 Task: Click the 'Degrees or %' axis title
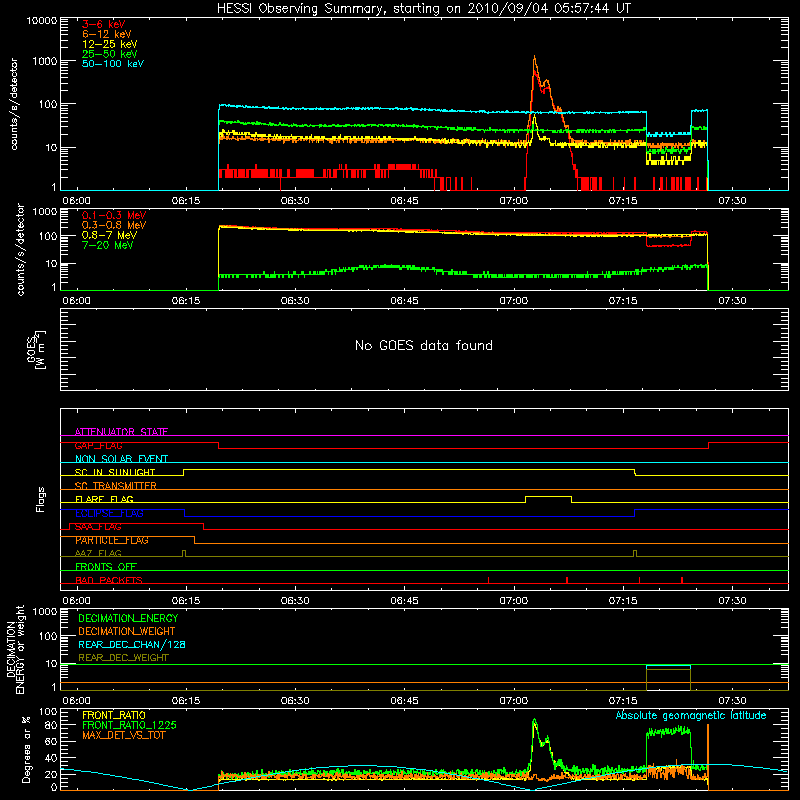tap(26, 749)
